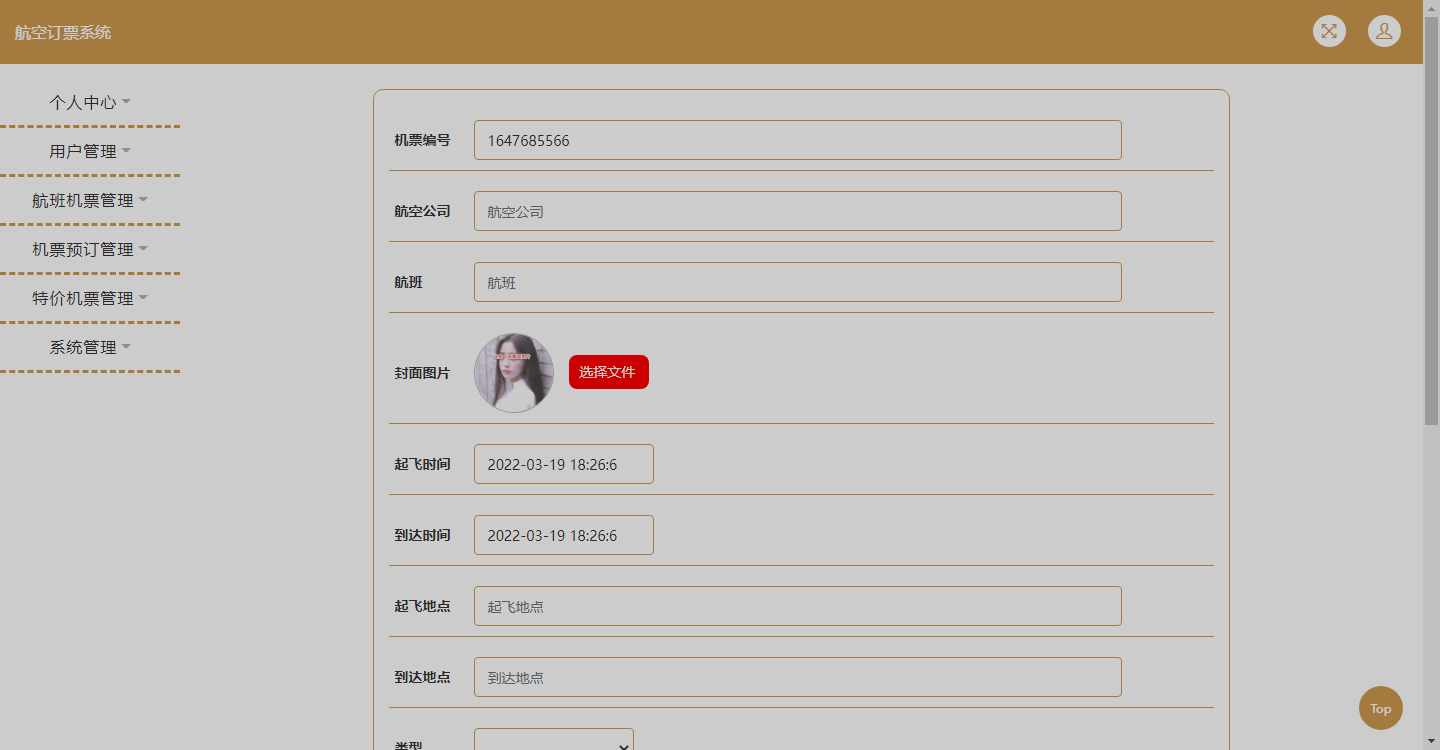This screenshot has width=1440, height=750.
Task: Click the 航空公司 input field
Action: 797,211
